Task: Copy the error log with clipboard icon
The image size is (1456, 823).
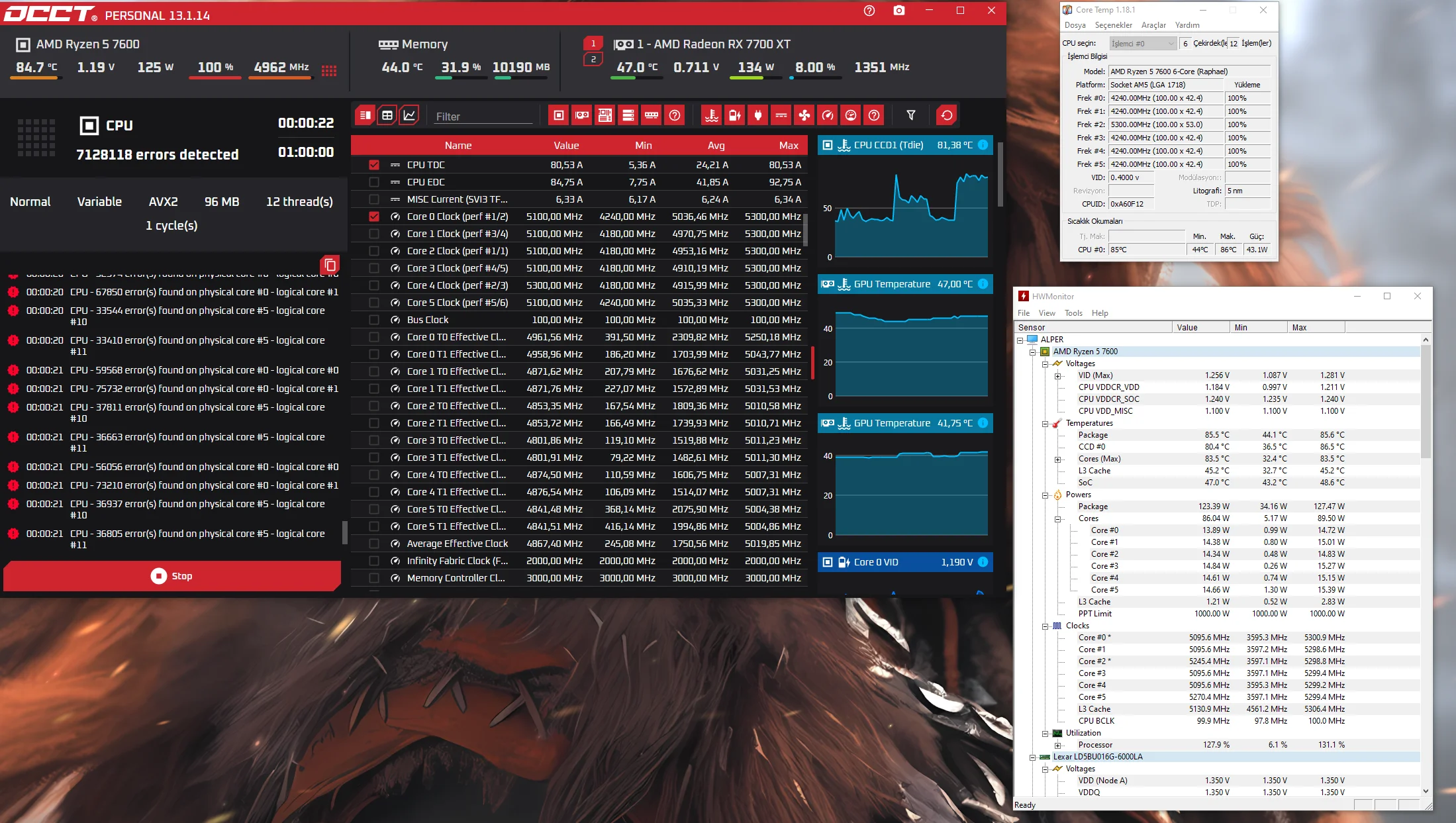Action: 330,265
